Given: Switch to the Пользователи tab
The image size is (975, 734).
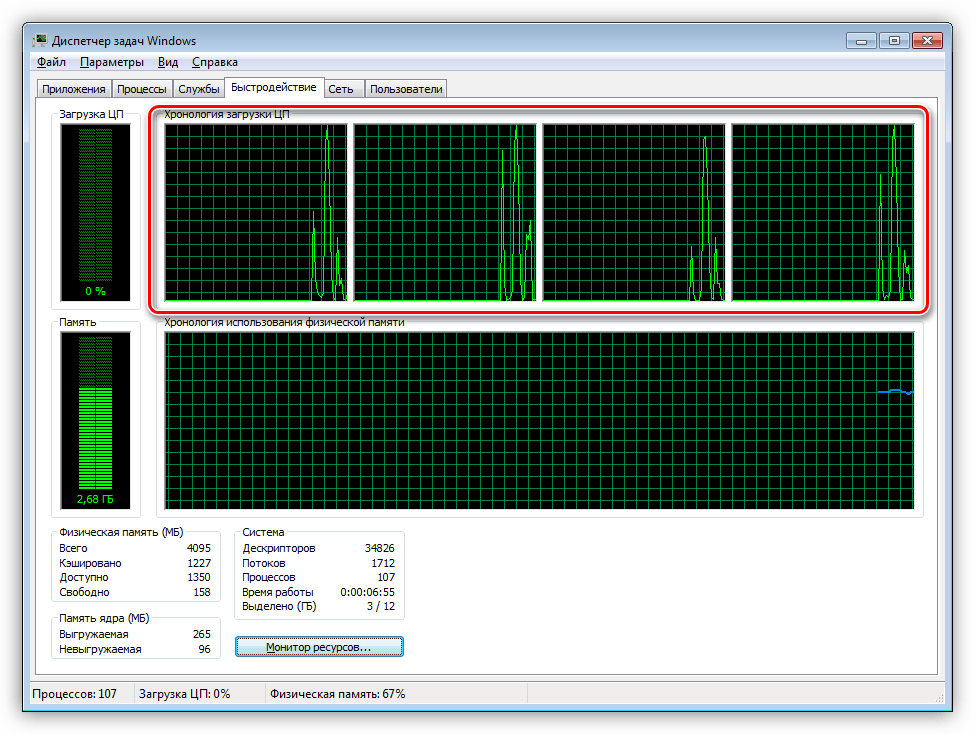Looking at the screenshot, I should [x=405, y=89].
